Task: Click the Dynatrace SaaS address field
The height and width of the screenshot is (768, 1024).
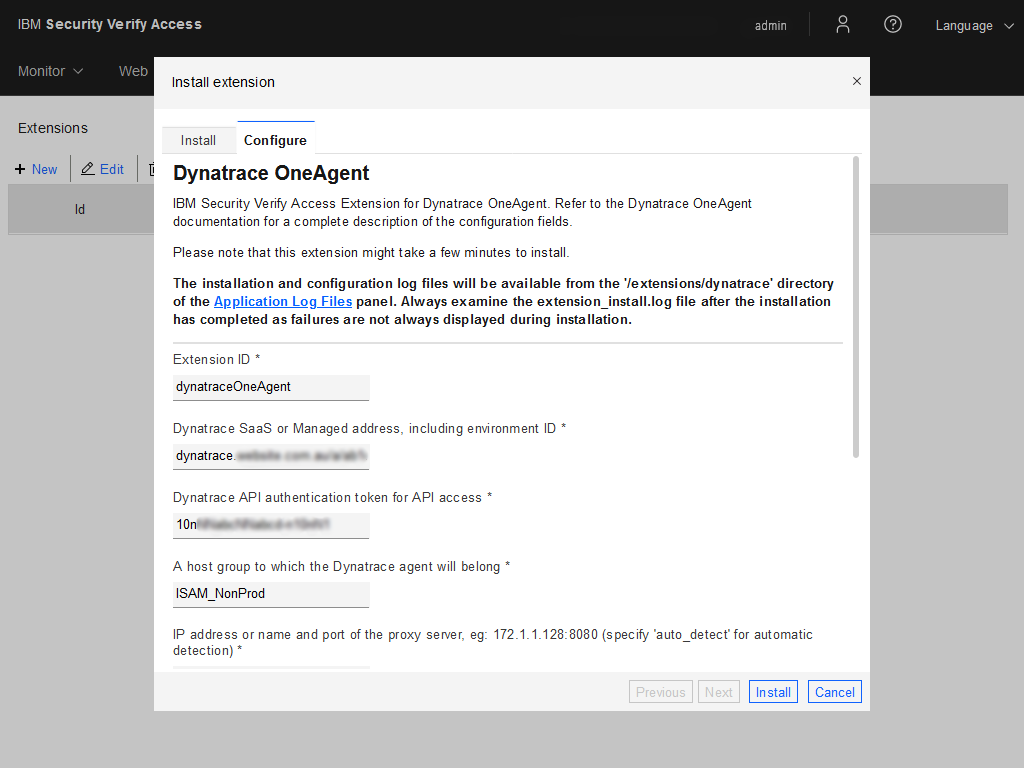Action: (271, 456)
